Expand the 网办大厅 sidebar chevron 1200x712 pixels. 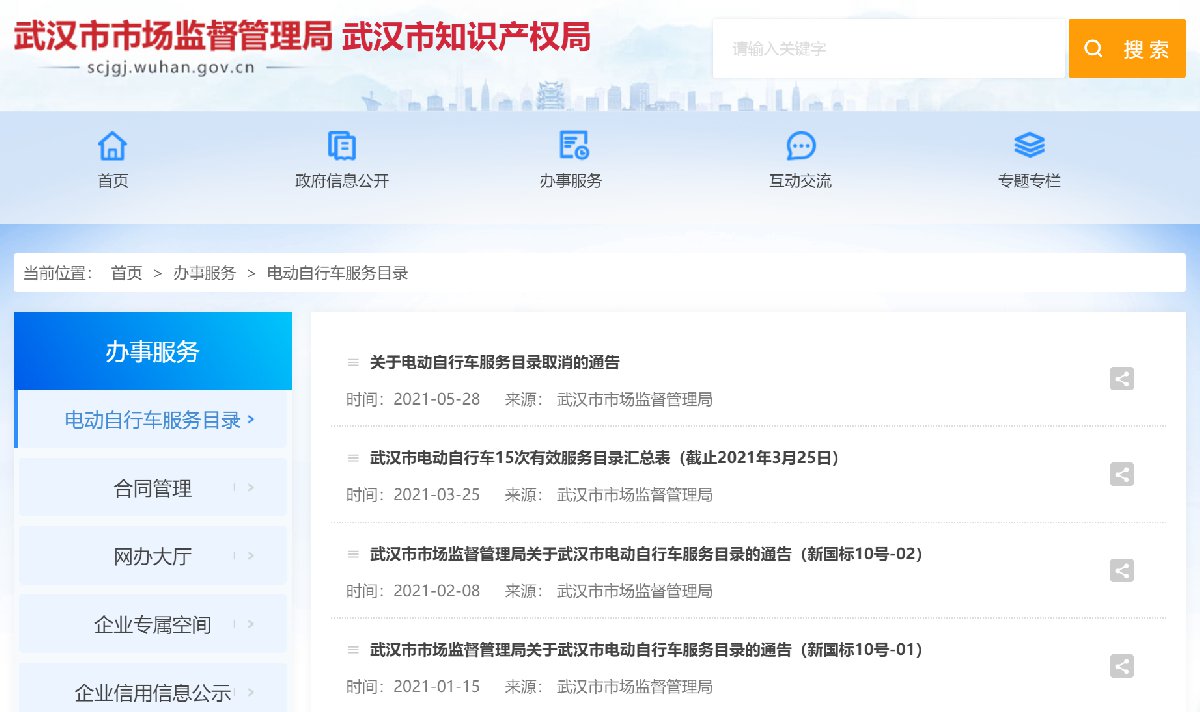250,556
